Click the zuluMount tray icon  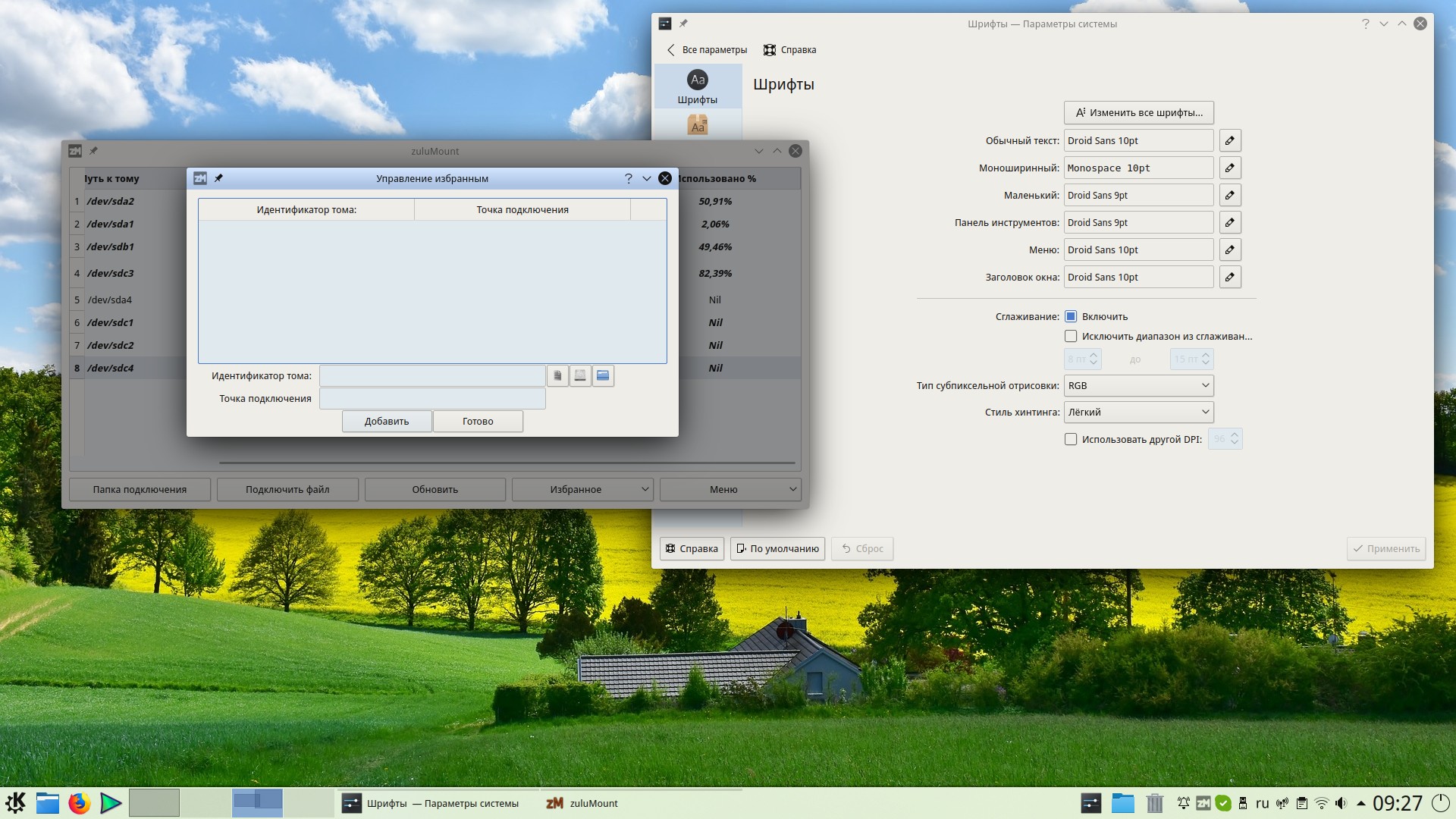coord(1203,803)
